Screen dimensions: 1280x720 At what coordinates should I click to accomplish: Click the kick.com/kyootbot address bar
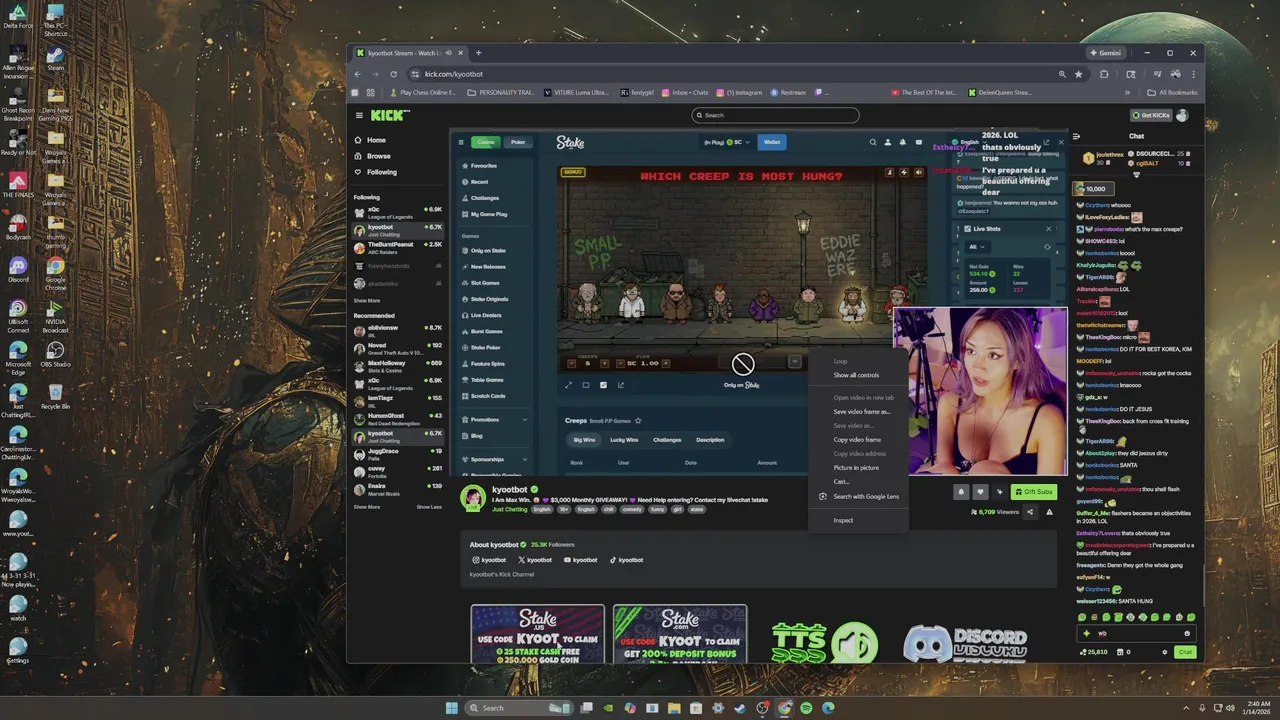[730, 74]
